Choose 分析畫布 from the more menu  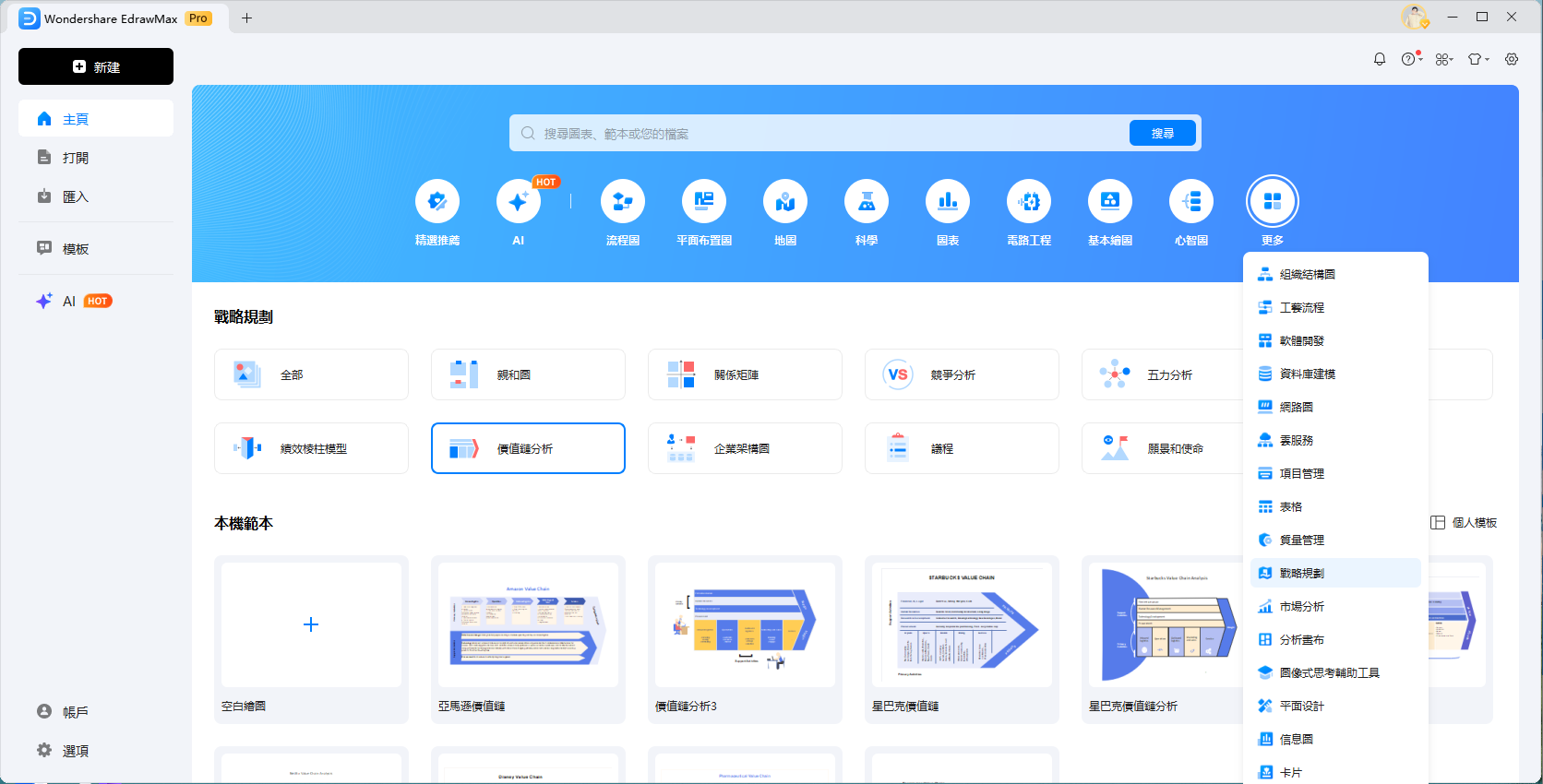(1335, 639)
